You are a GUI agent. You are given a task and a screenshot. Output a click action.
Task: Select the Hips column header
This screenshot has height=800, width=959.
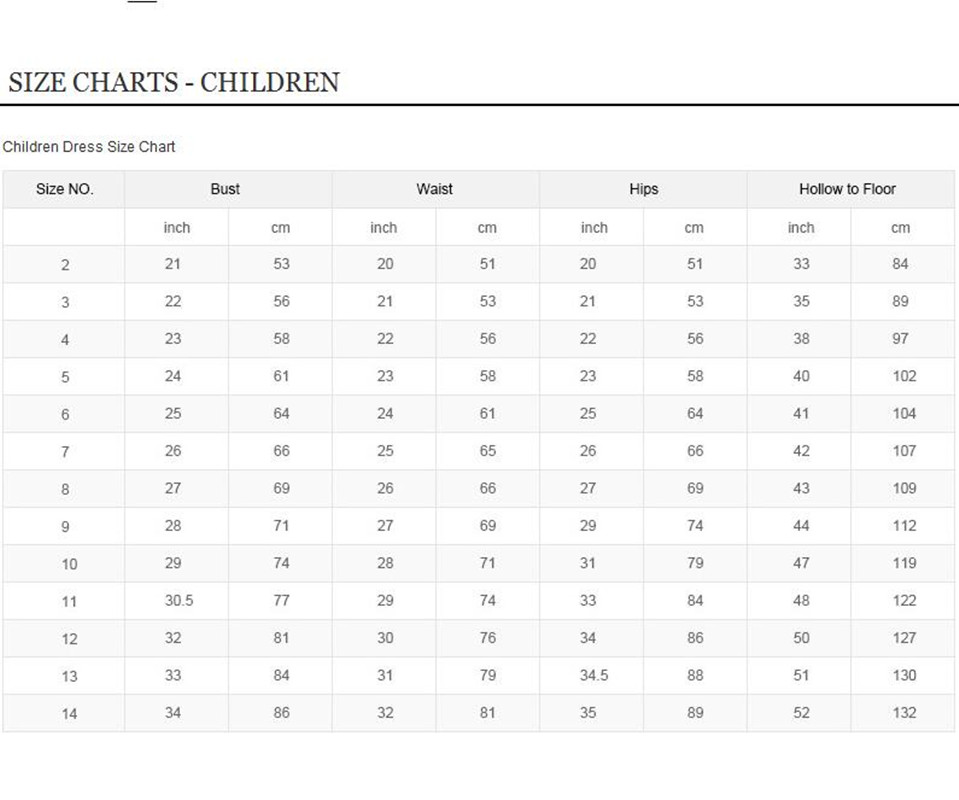click(x=643, y=189)
